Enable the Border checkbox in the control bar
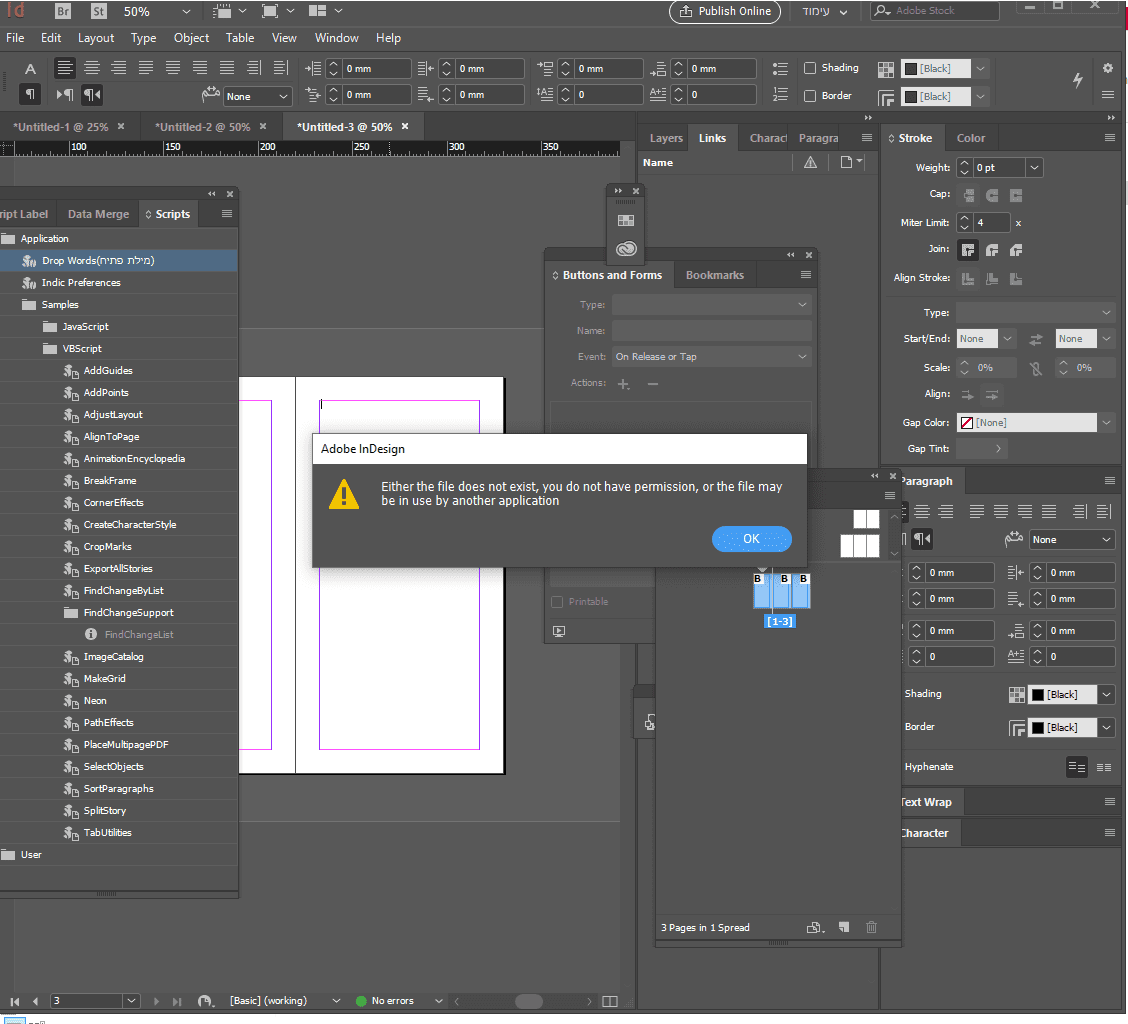Viewport: 1128px width, 1024px height. pyautogui.click(x=810, y=96)
